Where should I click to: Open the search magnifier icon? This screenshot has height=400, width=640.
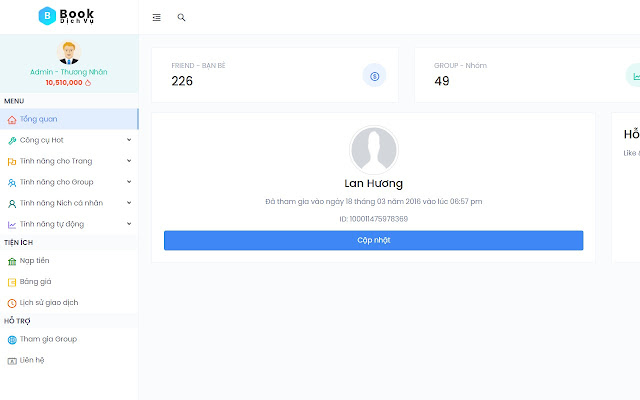pos(181,17)
